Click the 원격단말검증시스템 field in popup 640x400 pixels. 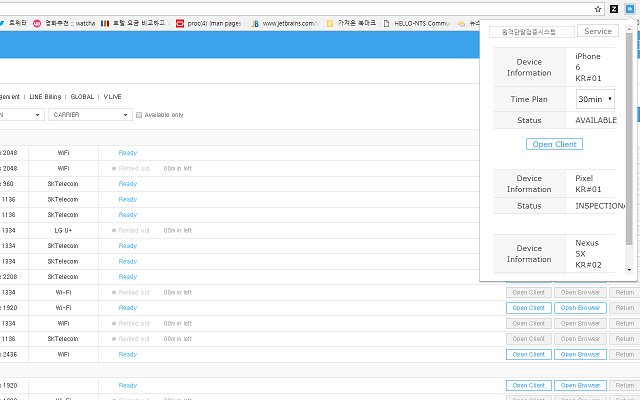point(532,31)
